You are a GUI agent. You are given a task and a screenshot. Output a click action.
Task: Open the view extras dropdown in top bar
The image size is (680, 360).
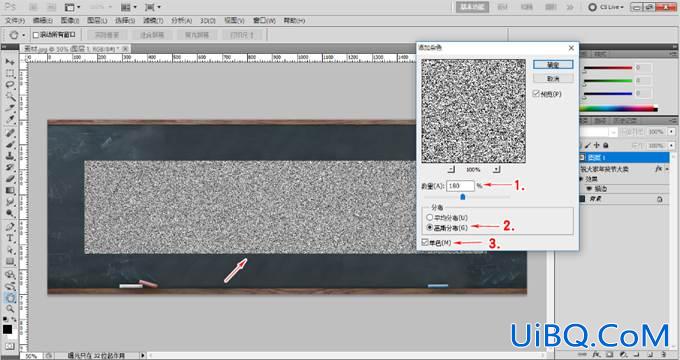[x=72, y=7]
